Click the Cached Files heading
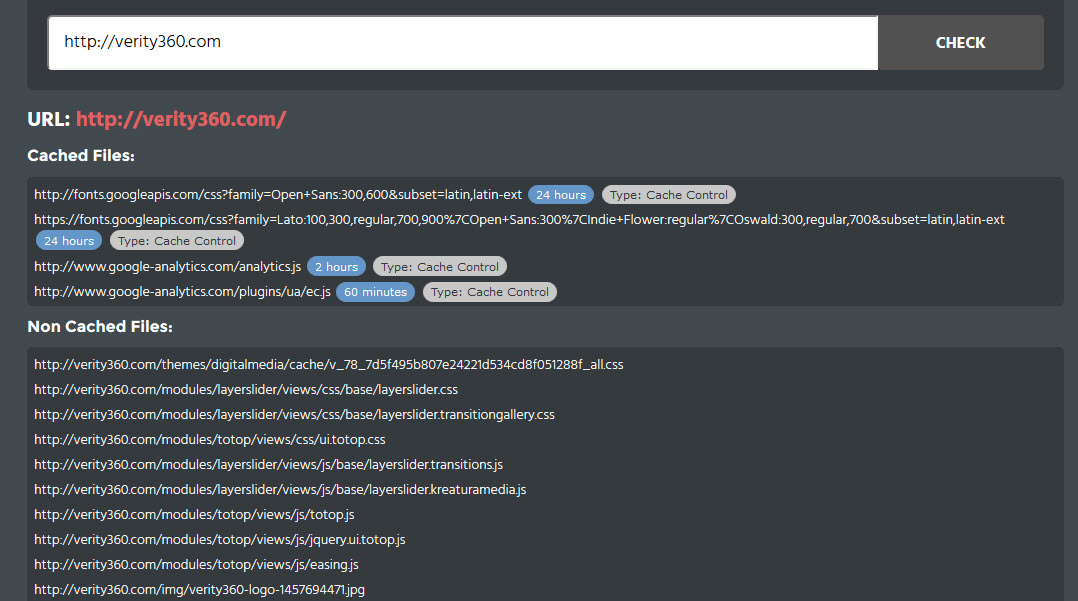The width and height of the screenshot is (1078, 601). 81,155
